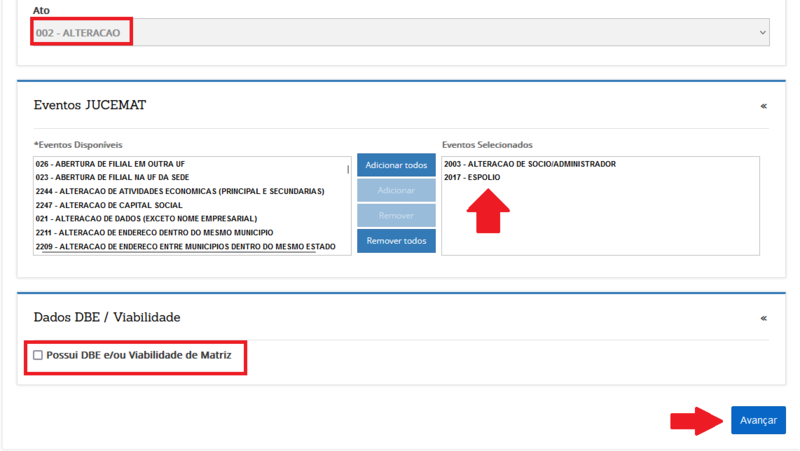Select 2003 - Alteracao de Socio/Administrador in selected list
Viewport: 800px width, 451px height.
[x=530, y=164]
